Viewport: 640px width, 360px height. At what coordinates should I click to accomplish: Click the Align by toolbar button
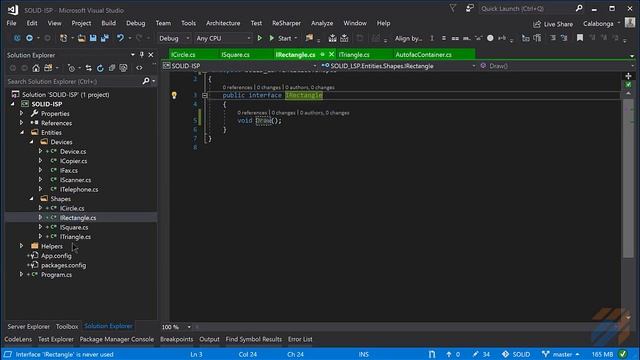tap(408, 38)
